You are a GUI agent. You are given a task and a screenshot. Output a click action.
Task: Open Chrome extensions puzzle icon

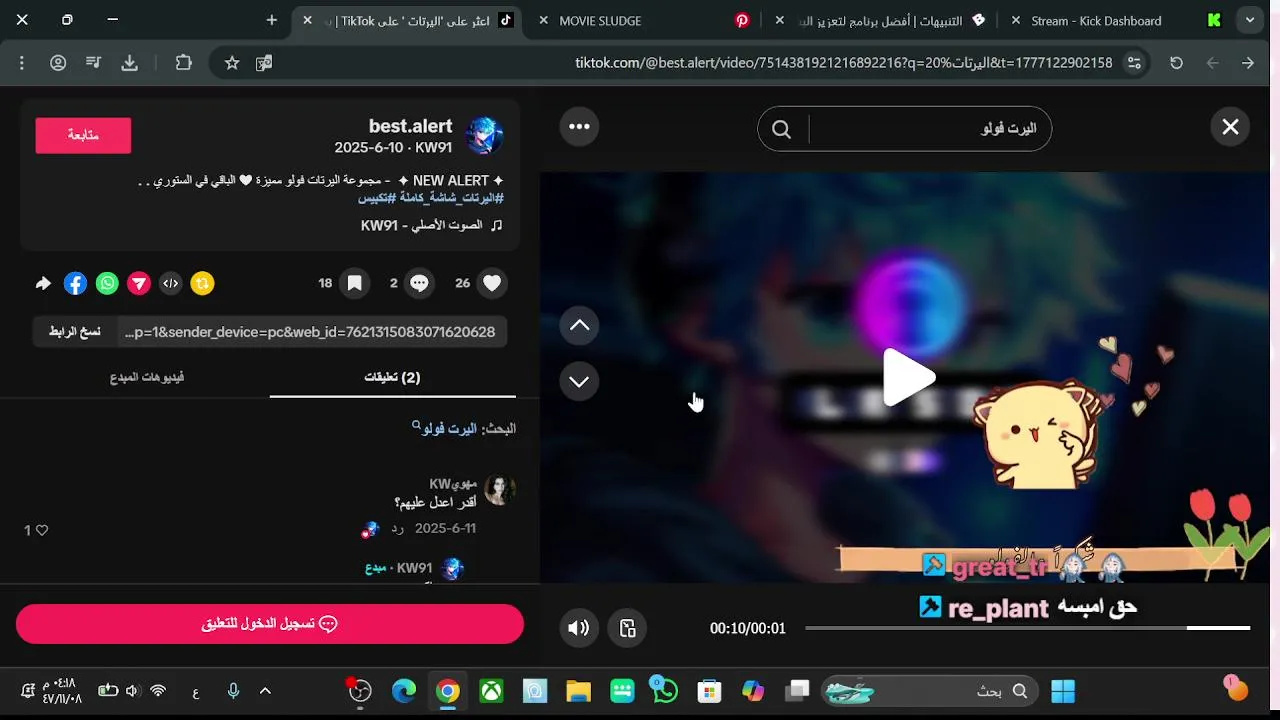click(x=184, y=63)
